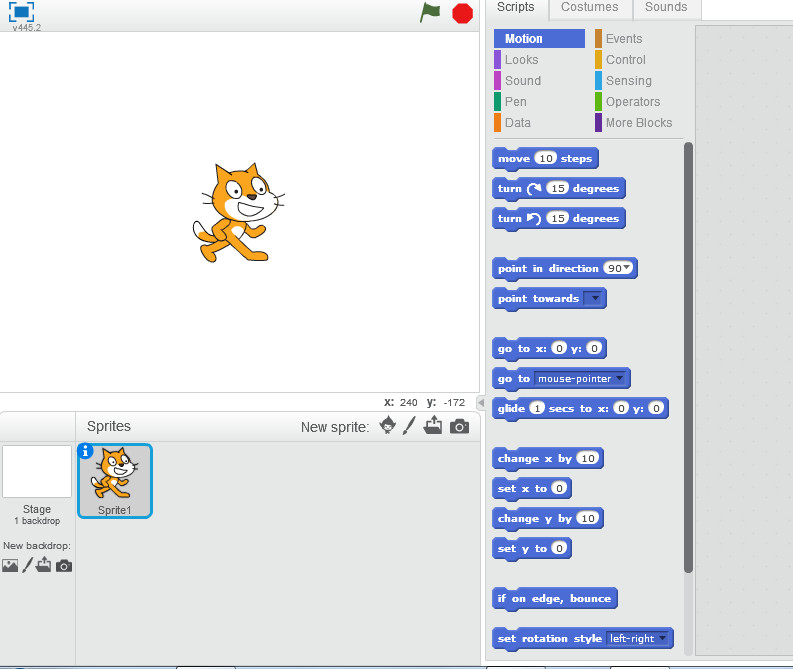Take new backdrop from camera icon
This screenshot has height=669, width=793.
(64, 565)
